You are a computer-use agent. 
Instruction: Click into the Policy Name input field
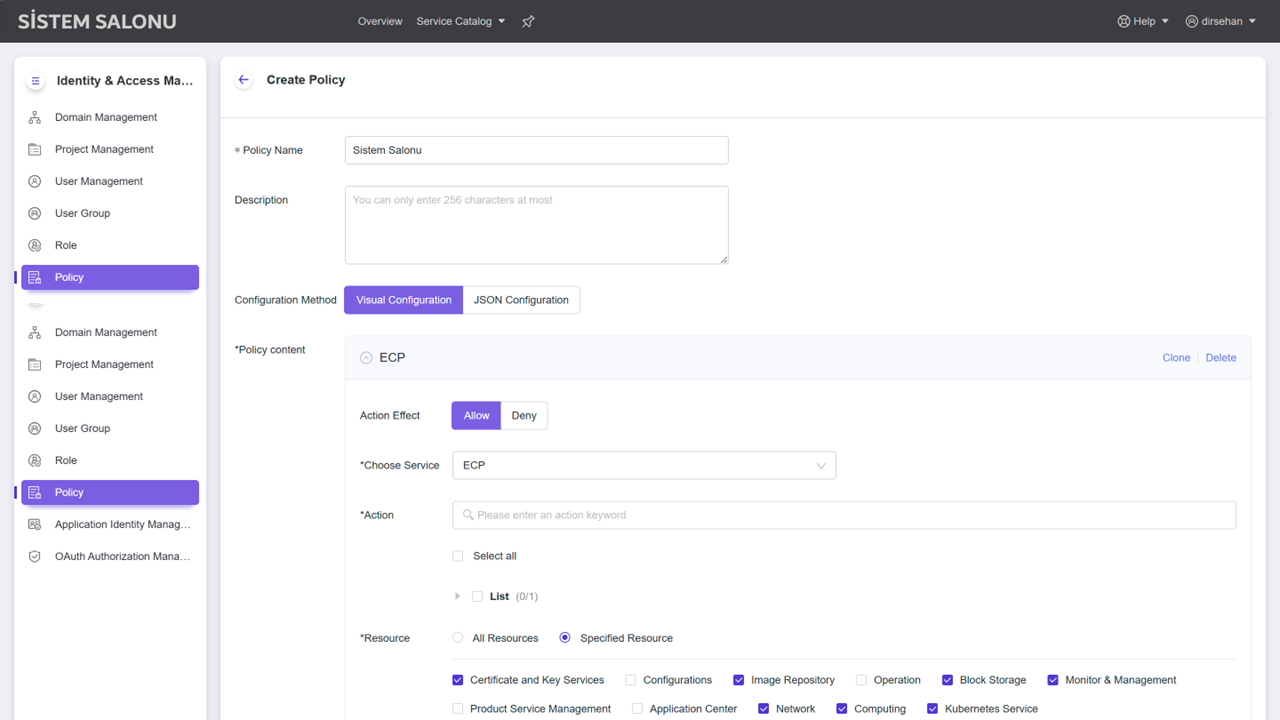coord(536,150)
